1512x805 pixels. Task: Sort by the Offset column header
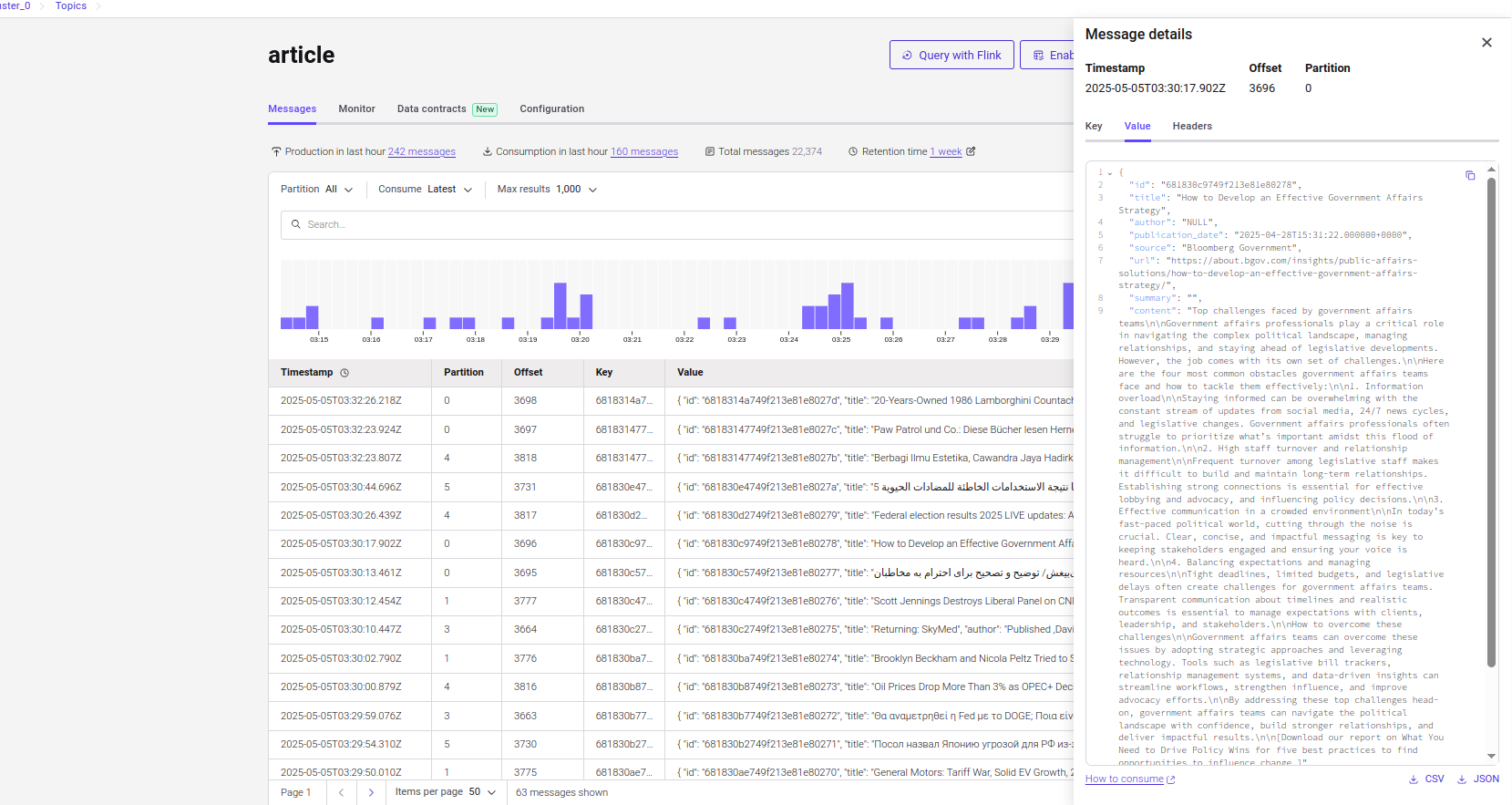click(x=528, y=373)
